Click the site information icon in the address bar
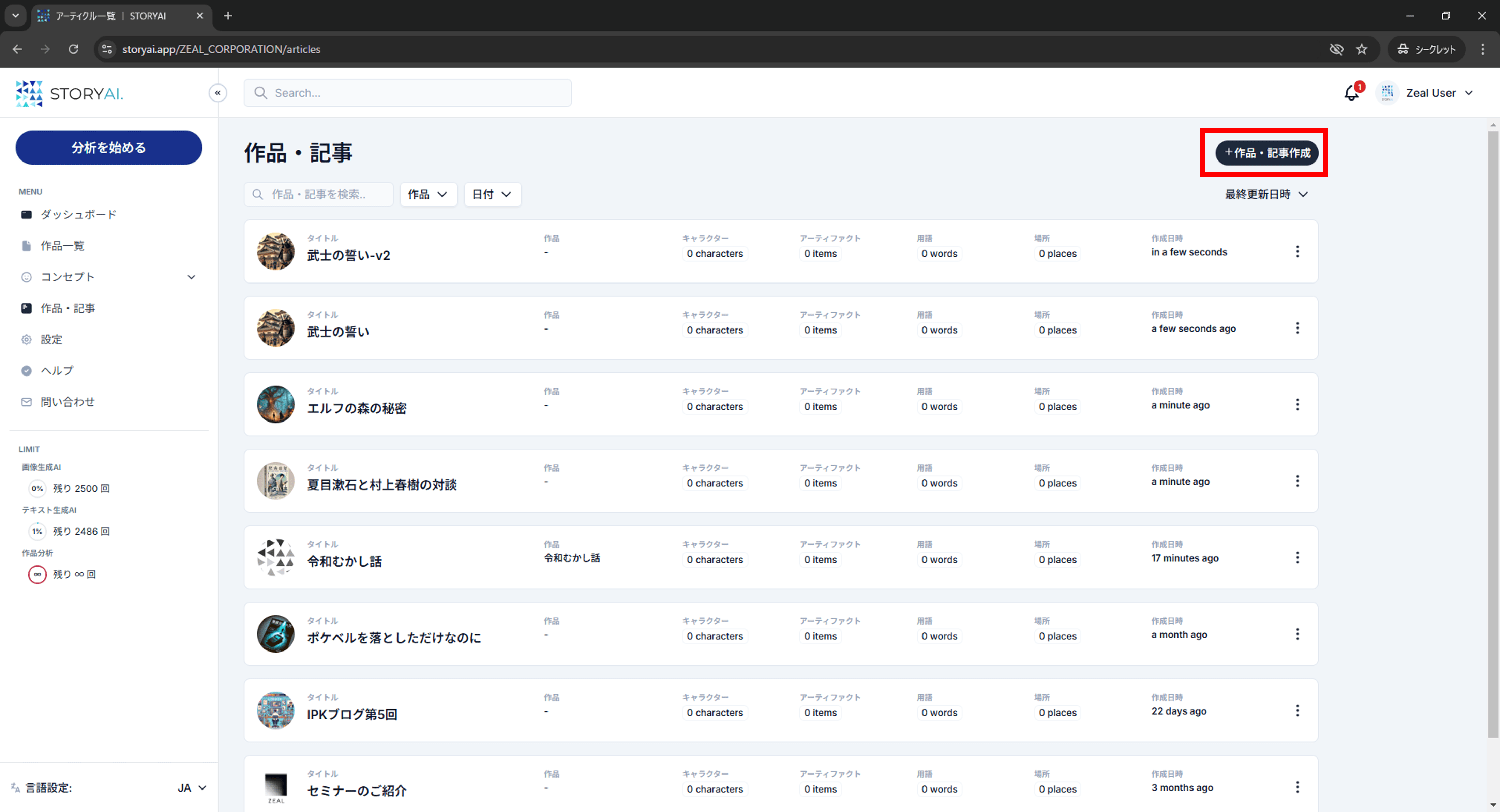Image resolution: width=1500 pixels, height=812 pixels. pos(107,49)
